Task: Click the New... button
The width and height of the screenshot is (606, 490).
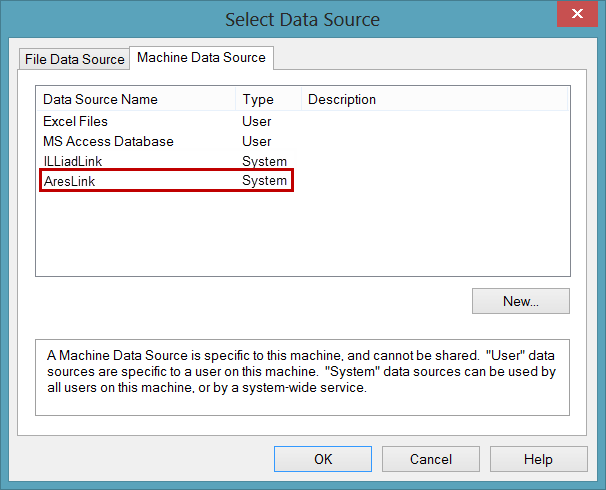Action: click(520, 301)
